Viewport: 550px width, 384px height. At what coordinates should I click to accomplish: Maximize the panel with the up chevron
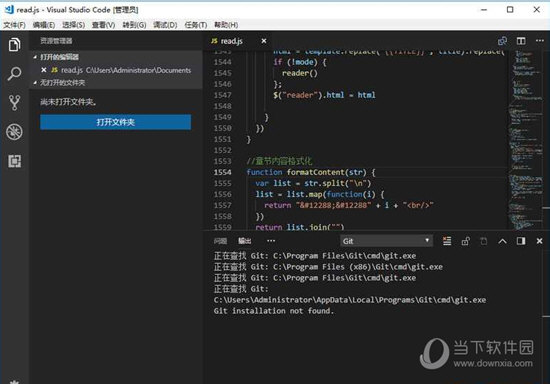click(502, 241)
